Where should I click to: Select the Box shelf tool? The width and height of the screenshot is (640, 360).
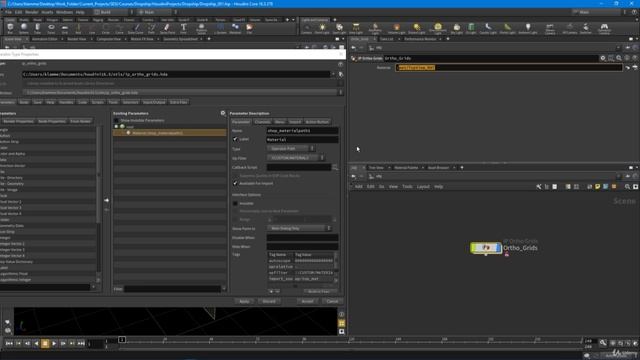[x=10, y=29]
